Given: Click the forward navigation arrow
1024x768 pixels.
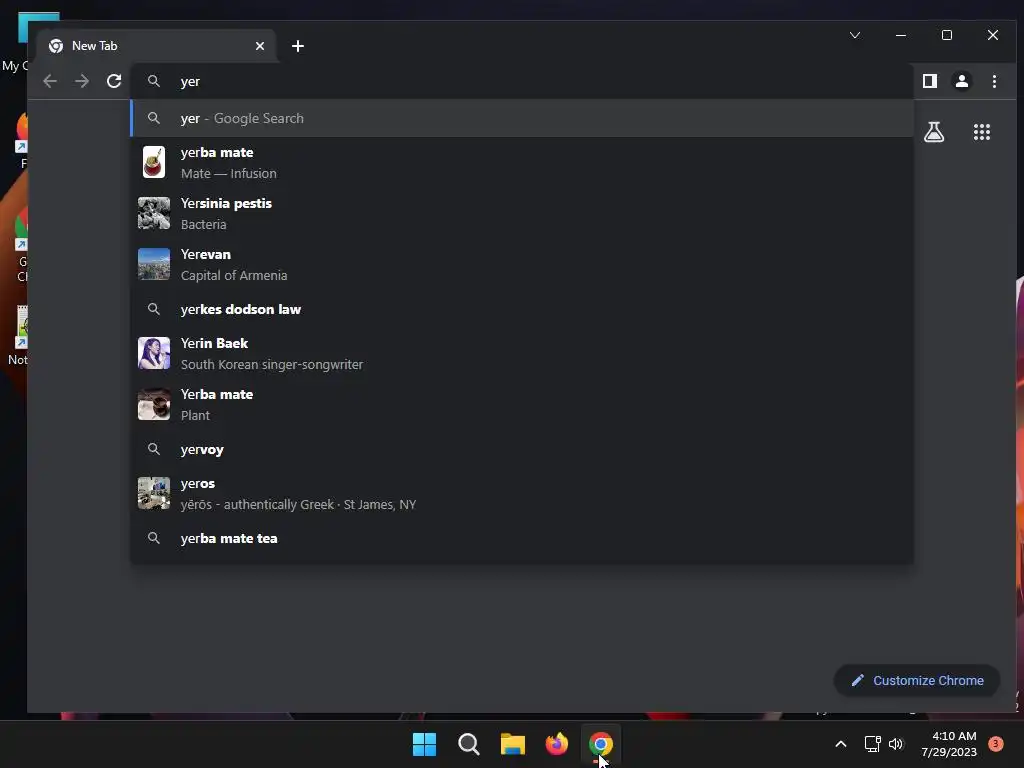Looking at the screenshot, I should pos(82,81).
